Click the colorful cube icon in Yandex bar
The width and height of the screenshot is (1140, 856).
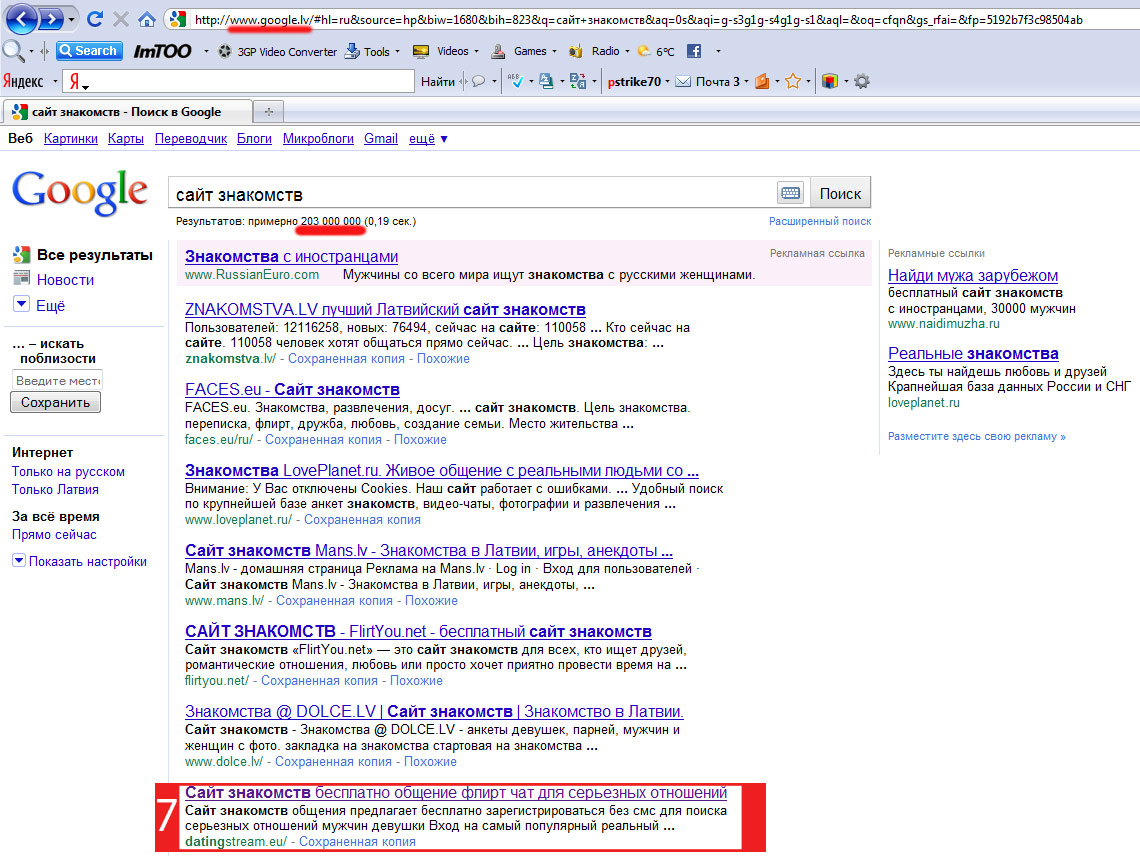(x=830, y=81)
